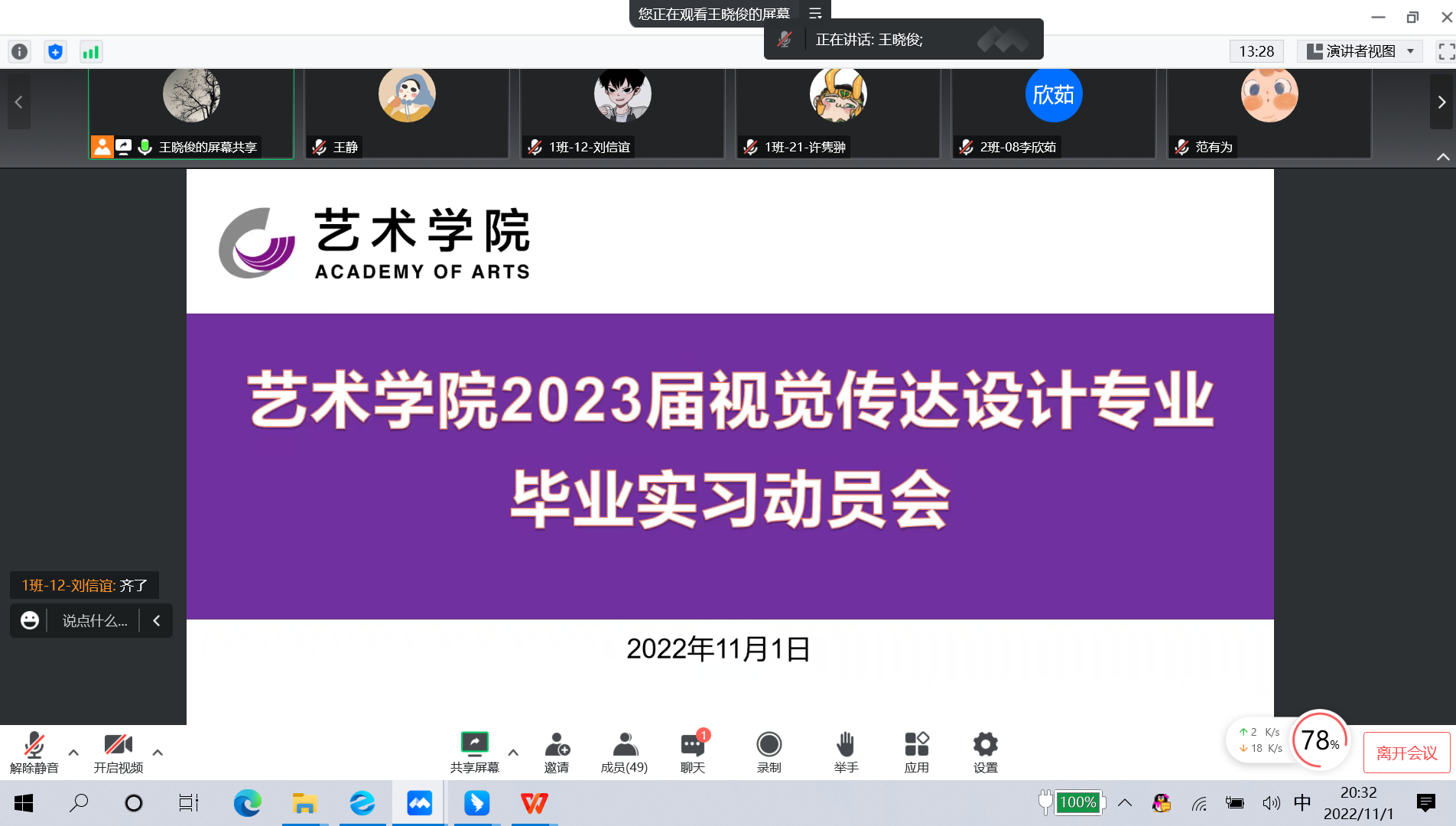Click the 100% battery indicator
The width and height of the screenshot is (1456, 826).
point(1073,802)
